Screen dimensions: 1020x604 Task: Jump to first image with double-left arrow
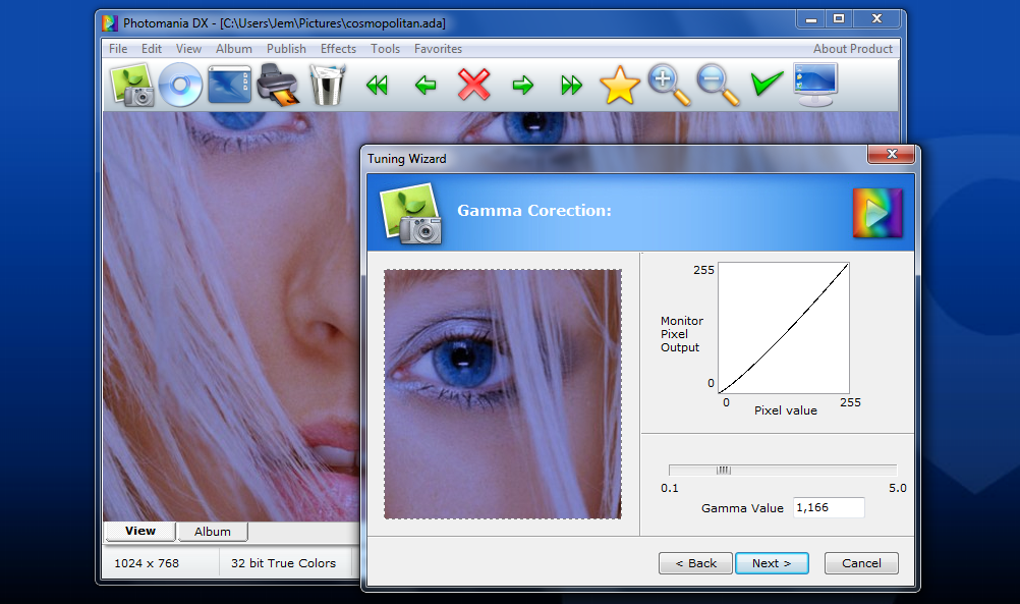pos(377,85)
